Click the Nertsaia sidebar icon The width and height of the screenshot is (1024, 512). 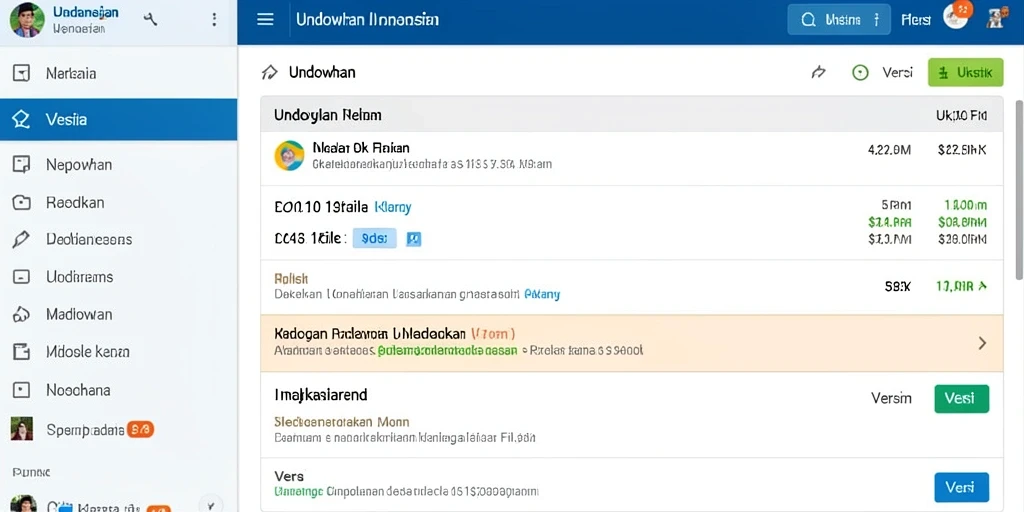tap(22, 73)
